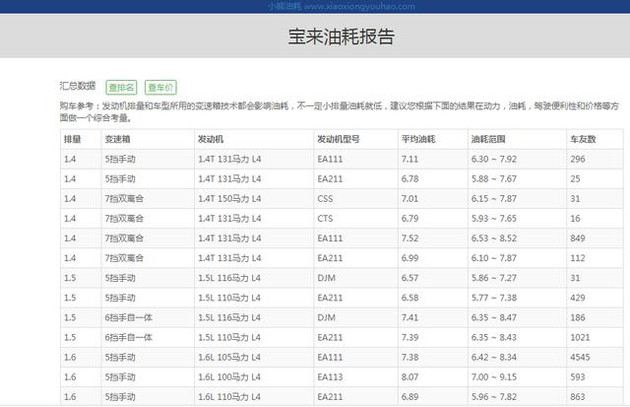Click the 变速箱 column header
This screenshot has height=407, width=630.
coord(117,139)
